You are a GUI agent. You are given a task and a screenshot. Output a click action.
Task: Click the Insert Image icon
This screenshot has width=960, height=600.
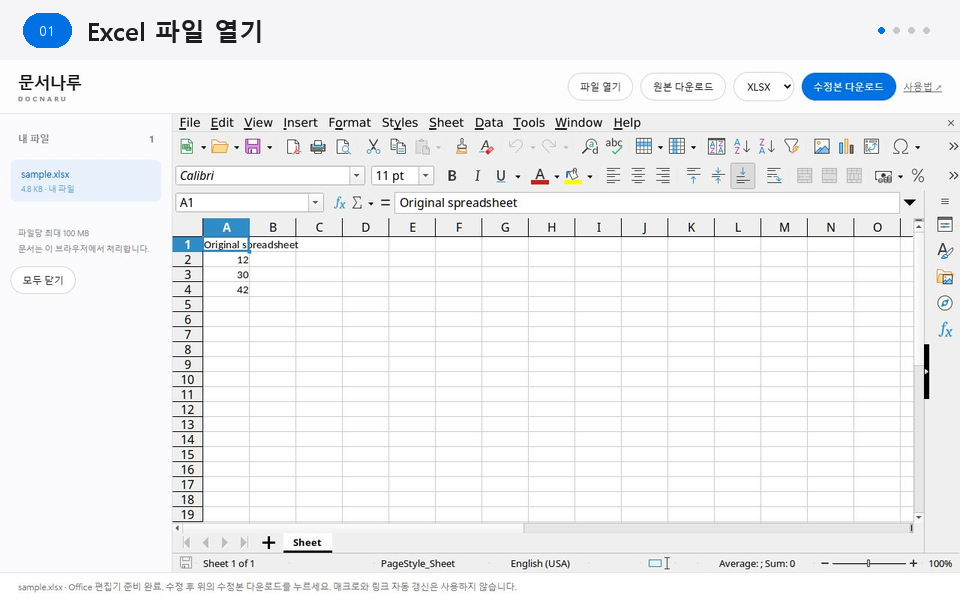(822, 146)
